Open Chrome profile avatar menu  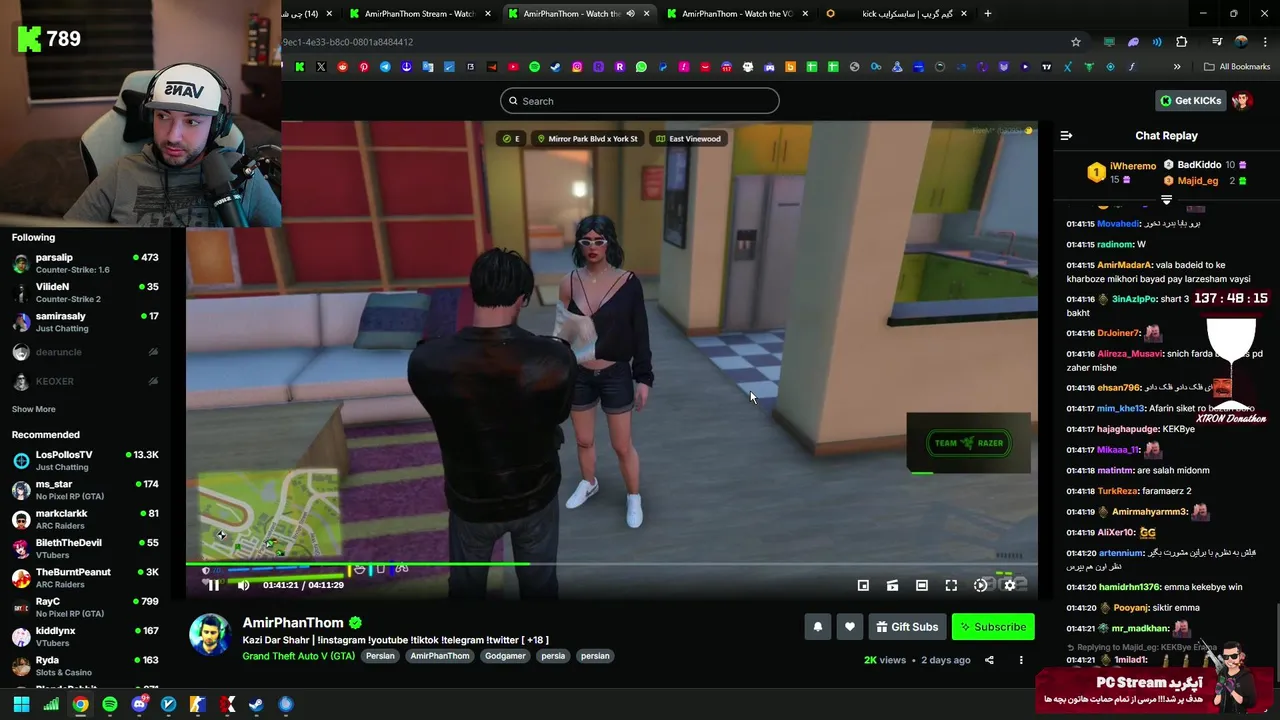[1241, 42]
